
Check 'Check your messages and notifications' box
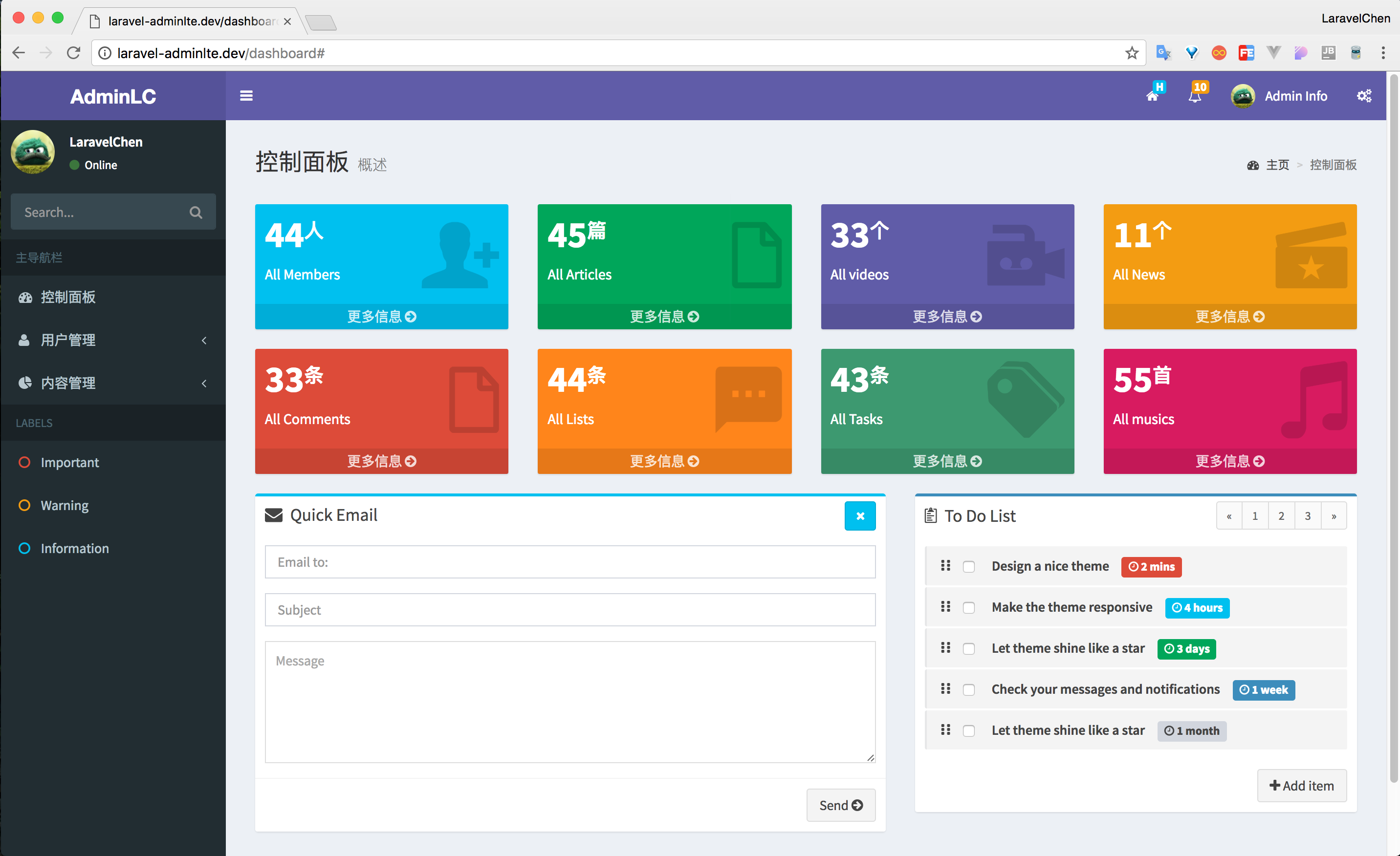(969, 689)
